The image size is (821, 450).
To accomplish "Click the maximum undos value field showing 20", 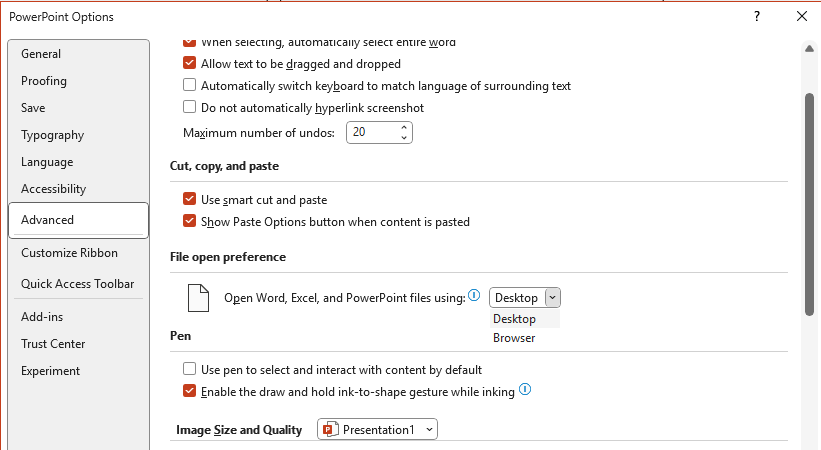I will (372, 132).
